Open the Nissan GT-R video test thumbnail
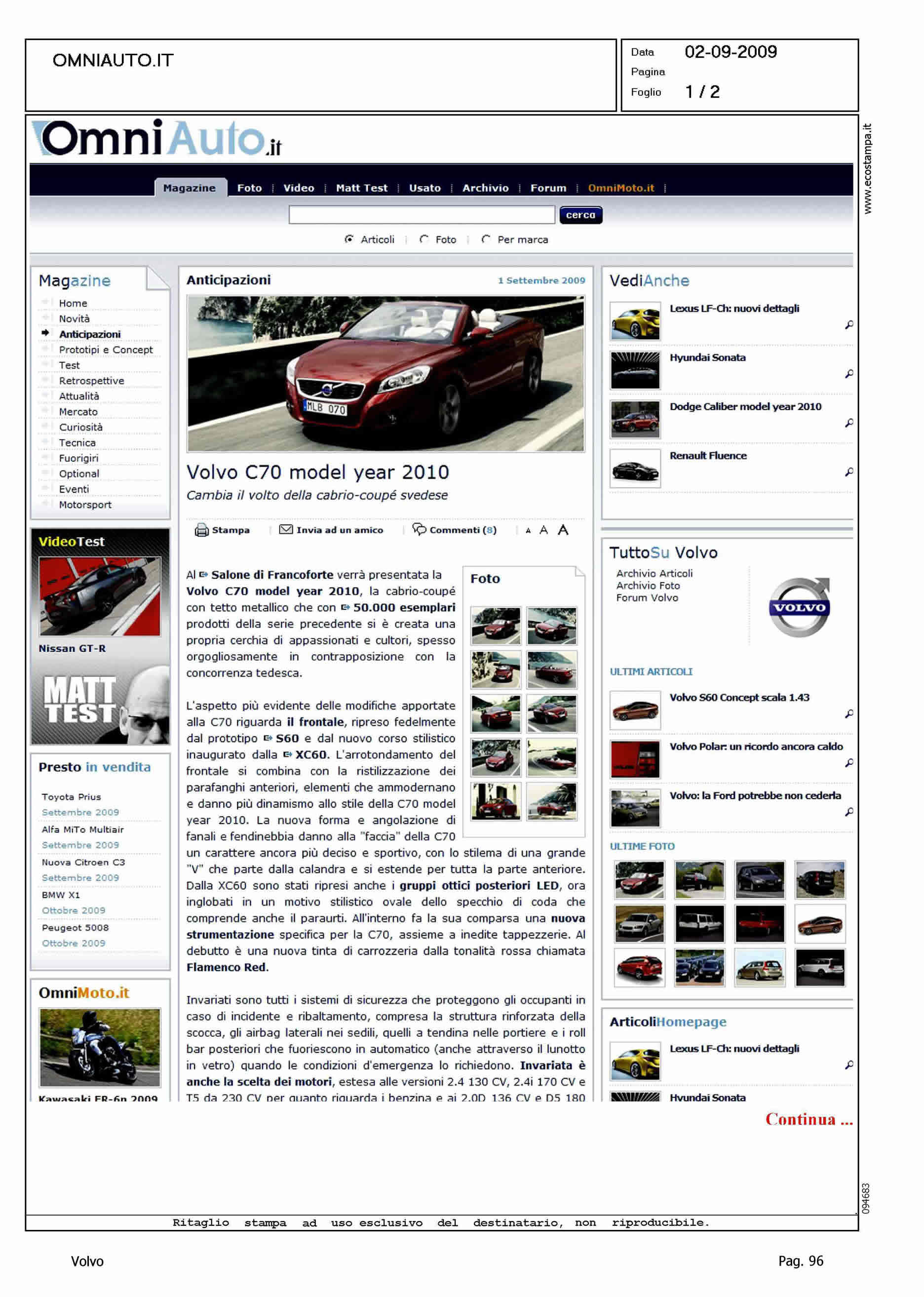The width and height of the screenshot is (924, 1297). 100,596
